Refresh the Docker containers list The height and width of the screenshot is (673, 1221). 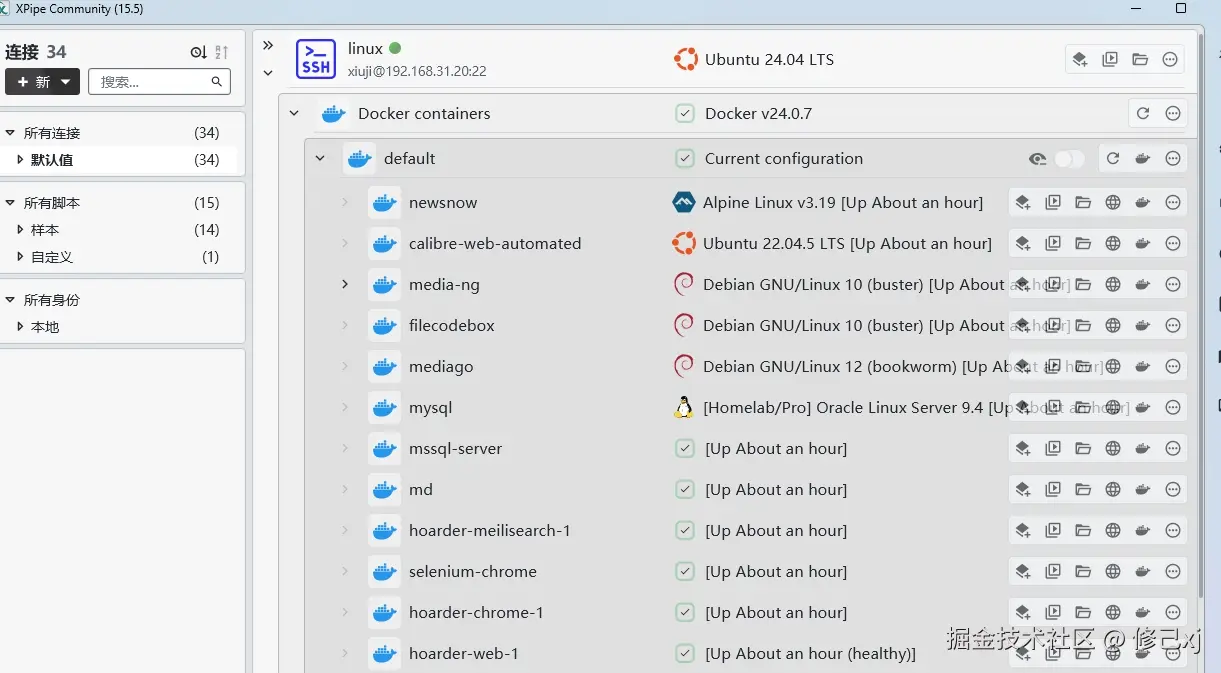click(x=1143, y=114)
